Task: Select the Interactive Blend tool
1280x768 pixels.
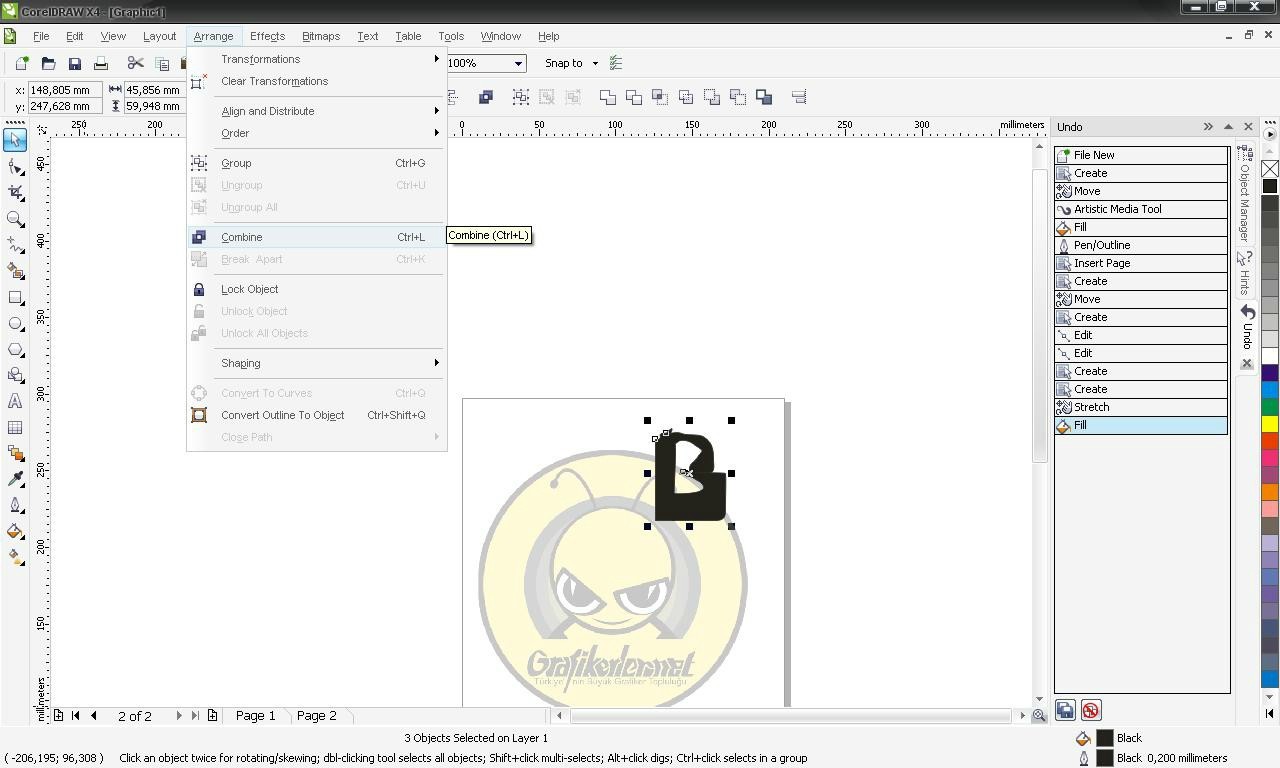Action: tap(15, 453)
